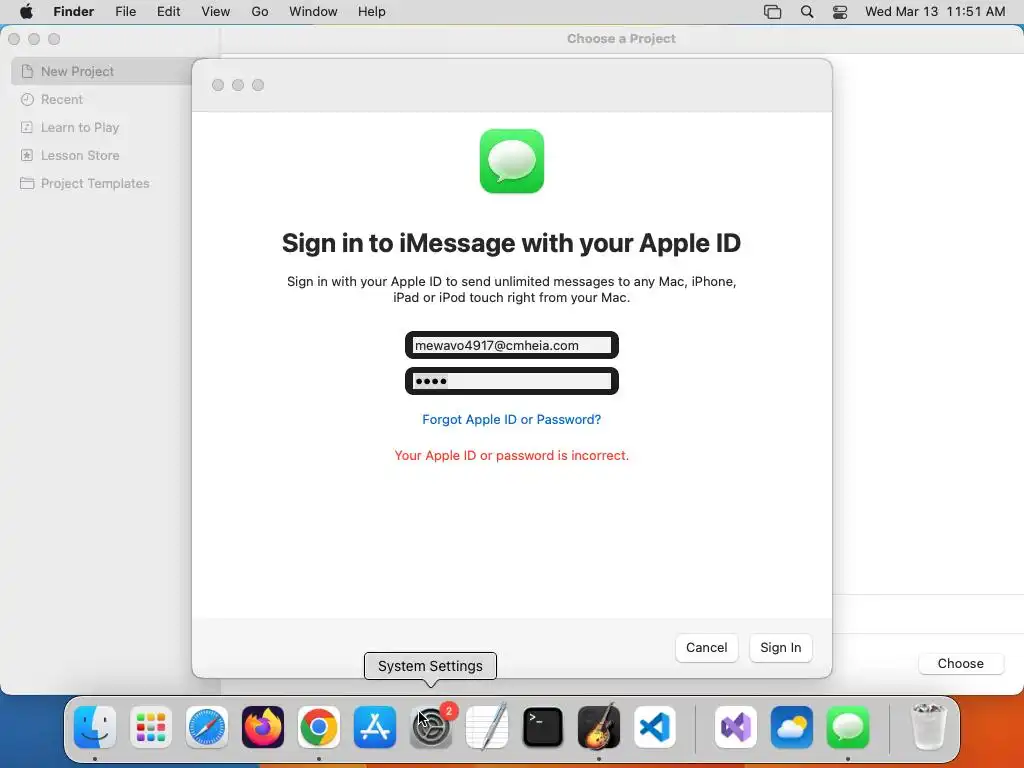Click the Apple ID email field

(512, 345)
